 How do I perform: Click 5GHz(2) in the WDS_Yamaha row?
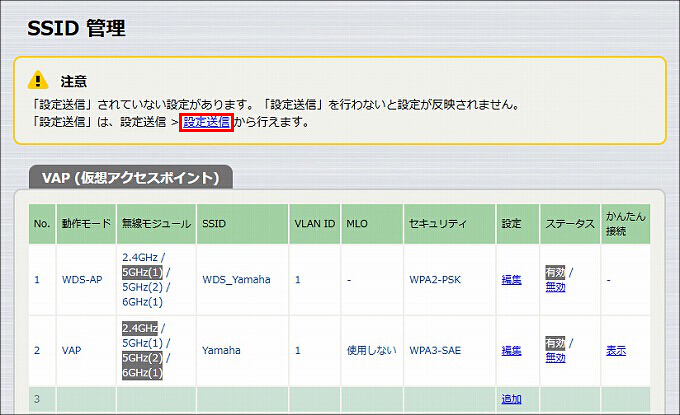tap(142, 287)
